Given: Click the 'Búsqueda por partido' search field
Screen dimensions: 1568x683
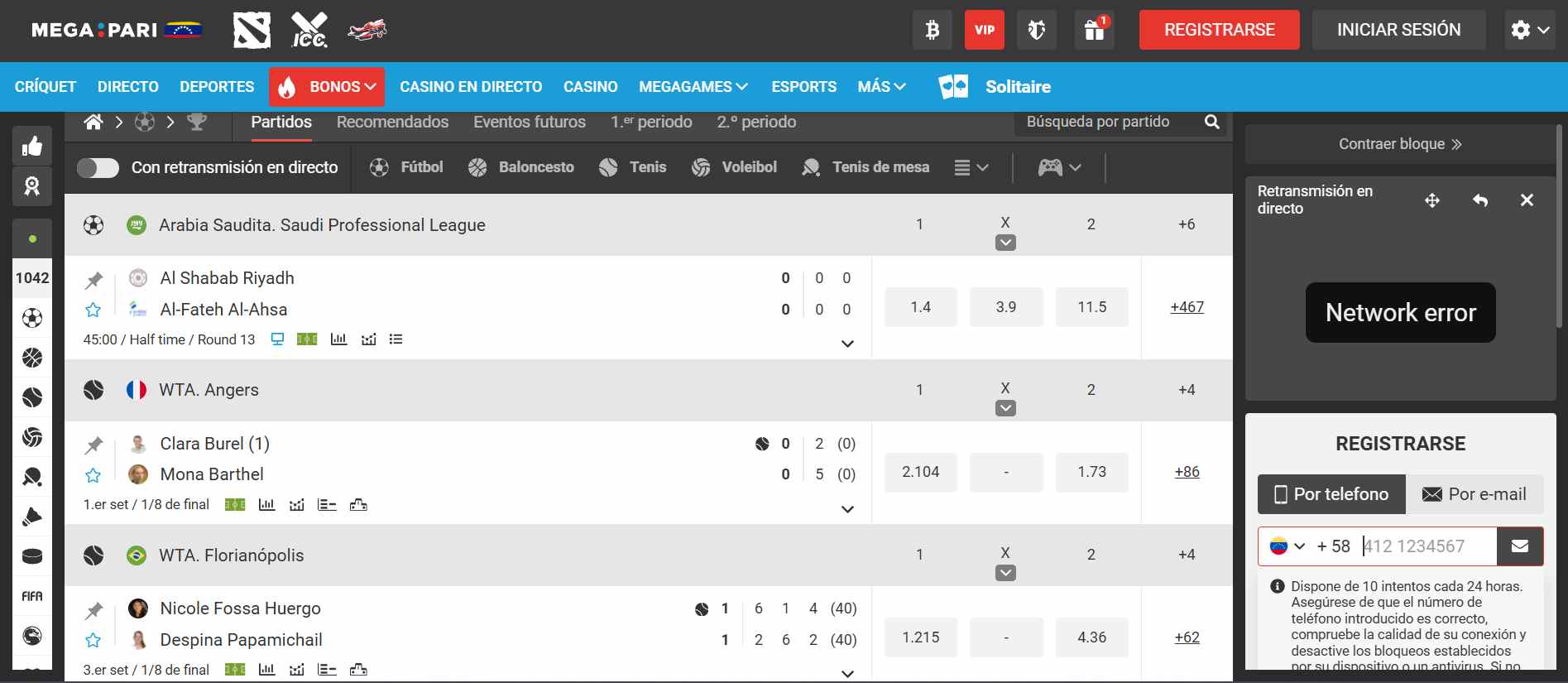Looking at the screenshot, I should [1109, 122].
